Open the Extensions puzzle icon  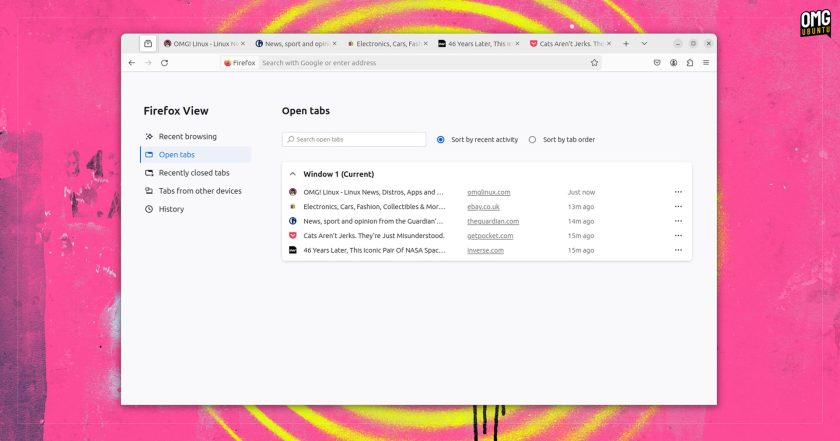[x=690, y=63]
